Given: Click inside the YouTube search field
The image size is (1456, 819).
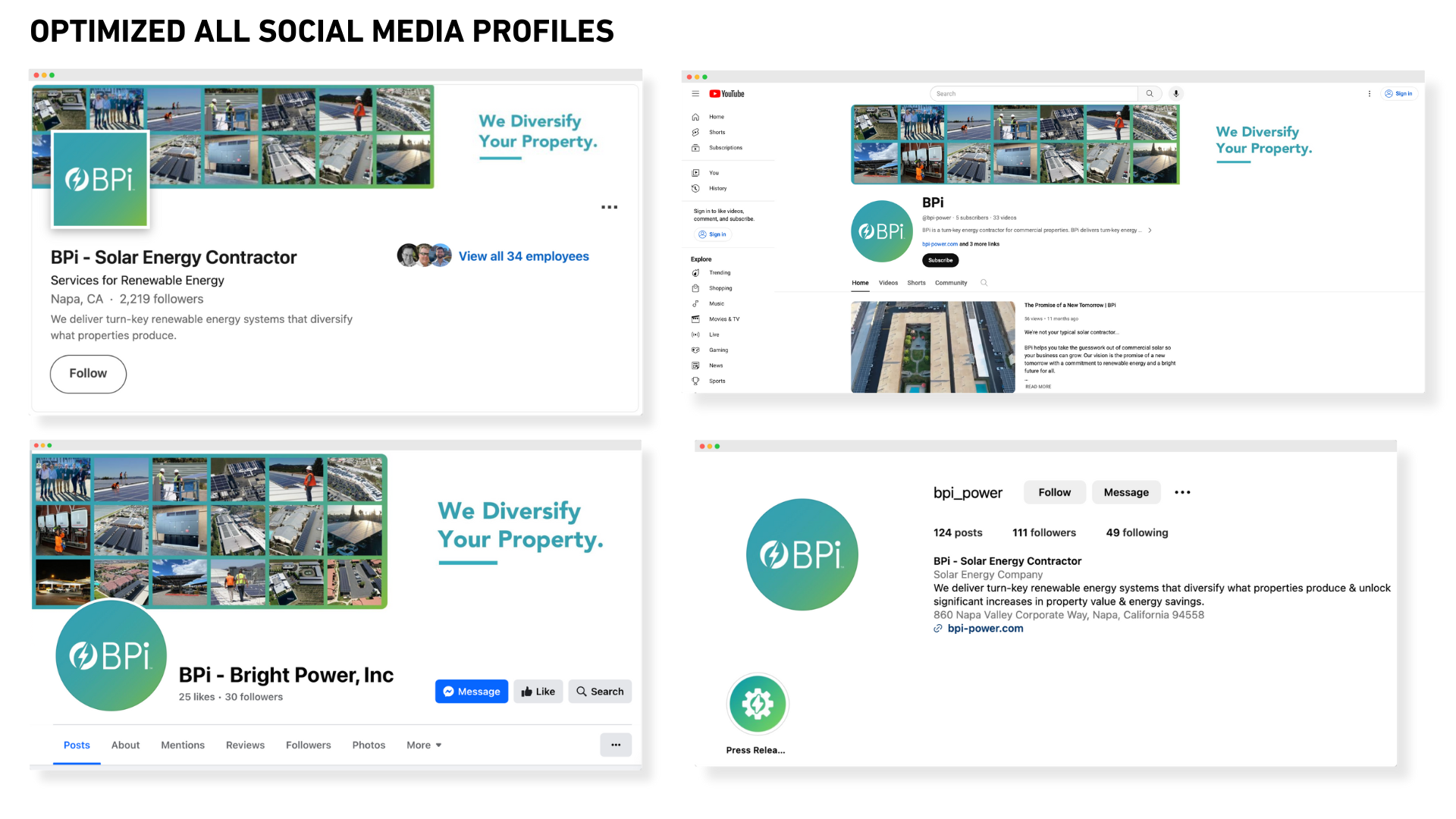Looking at the screenshot, I should [x=1034, y=94].
